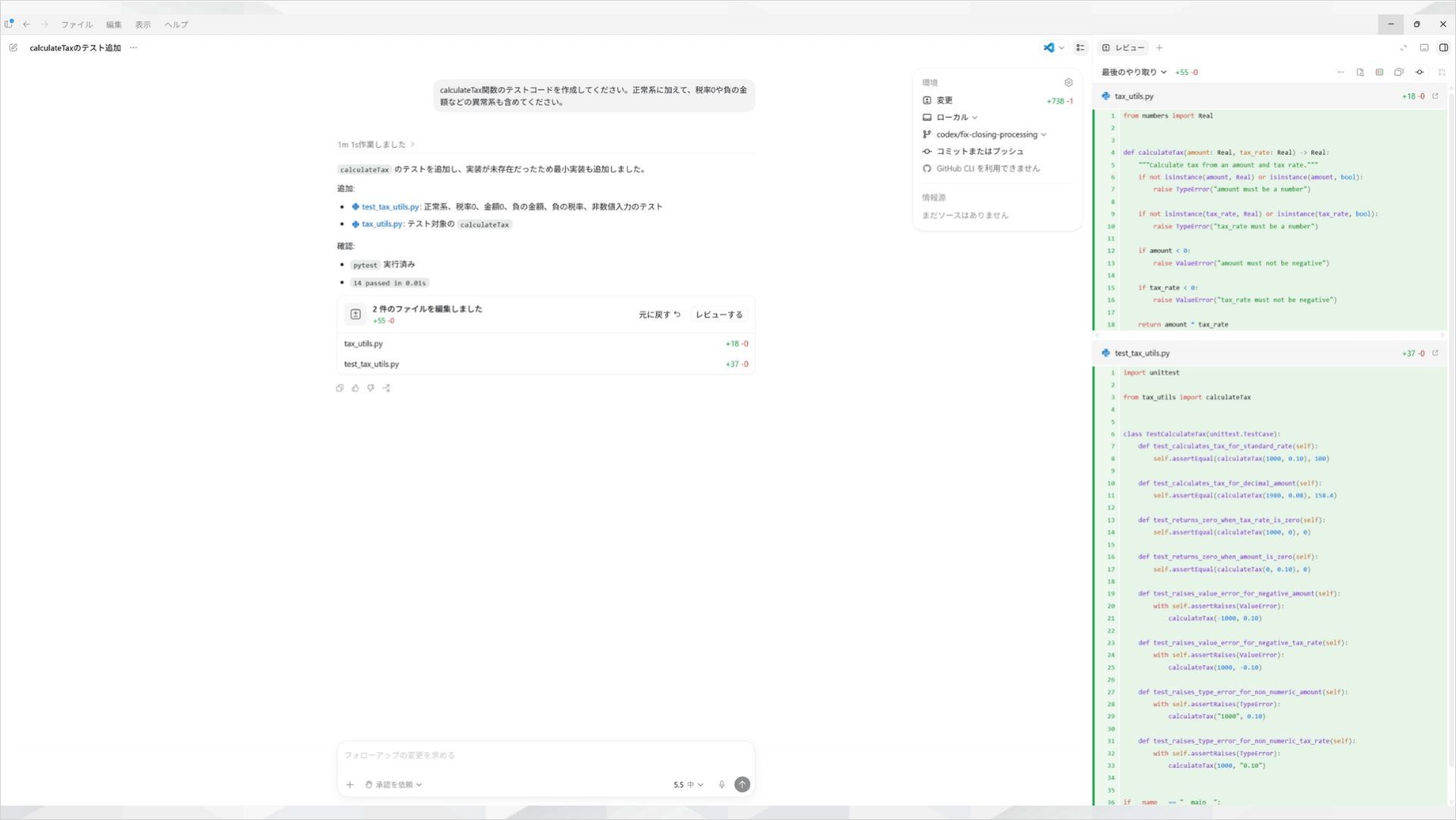The image size is (1456, 820).
Task: Open the ファイル menu
Action: [77, 24]
